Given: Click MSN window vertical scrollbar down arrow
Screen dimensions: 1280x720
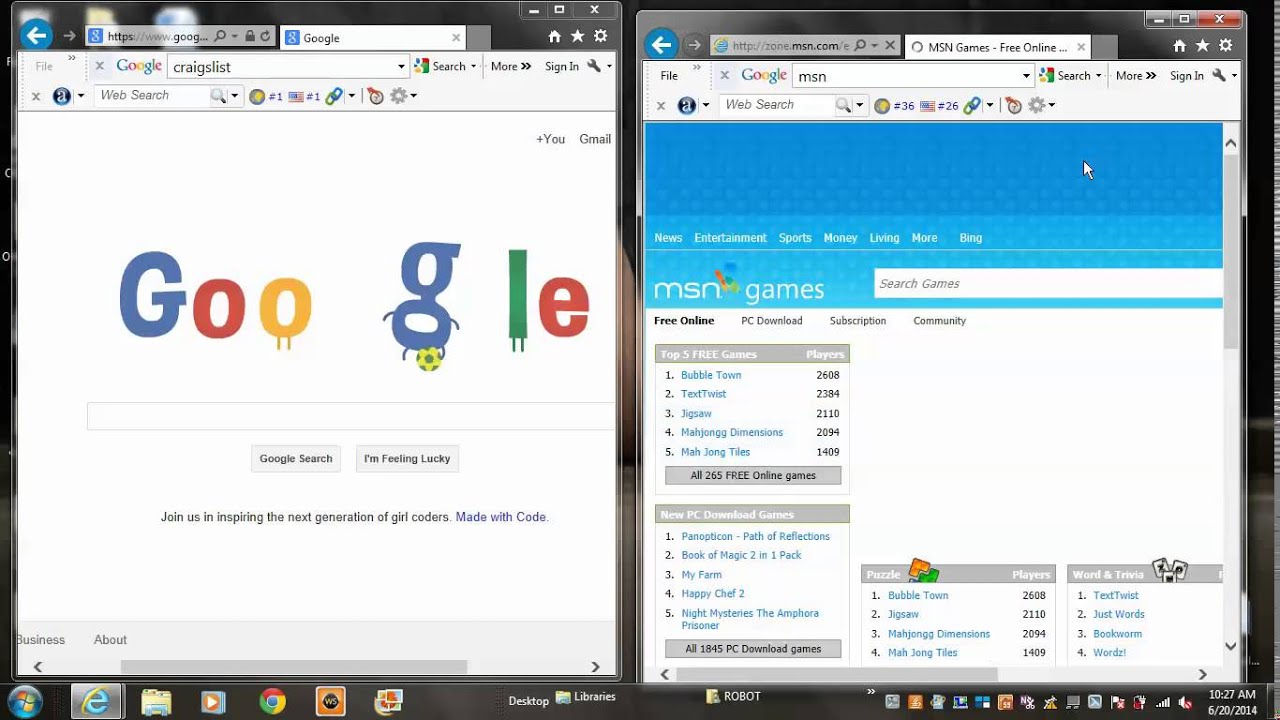Looking at the screenshot, I should coord(1231,646).
